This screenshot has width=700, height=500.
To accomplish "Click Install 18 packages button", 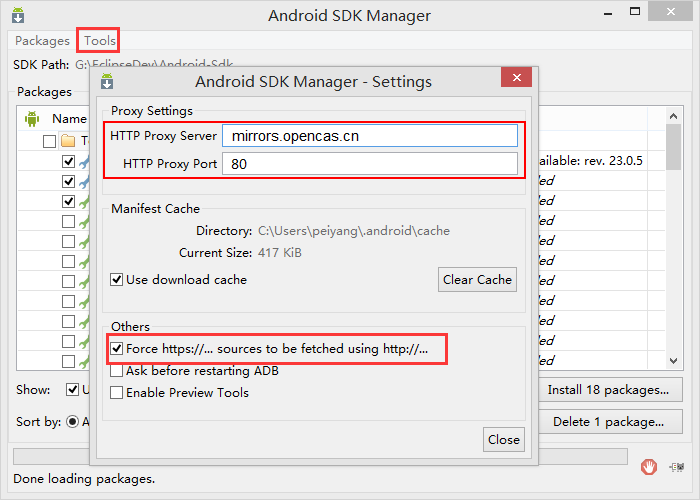I will (610, 390).
